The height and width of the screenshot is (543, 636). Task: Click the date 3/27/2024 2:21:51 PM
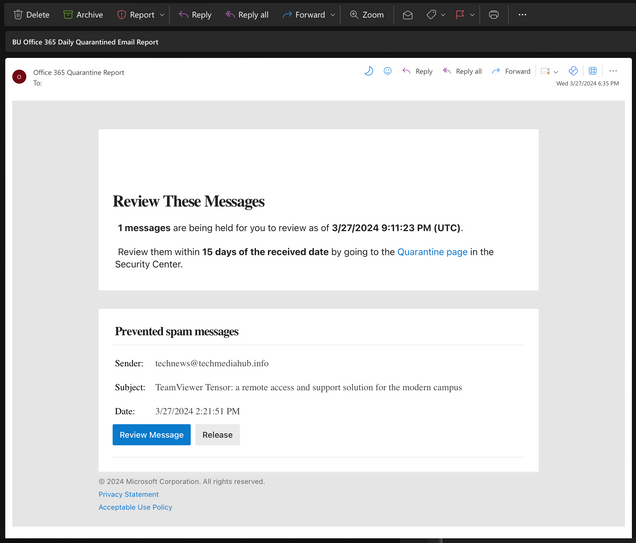(x=198, y=411)
